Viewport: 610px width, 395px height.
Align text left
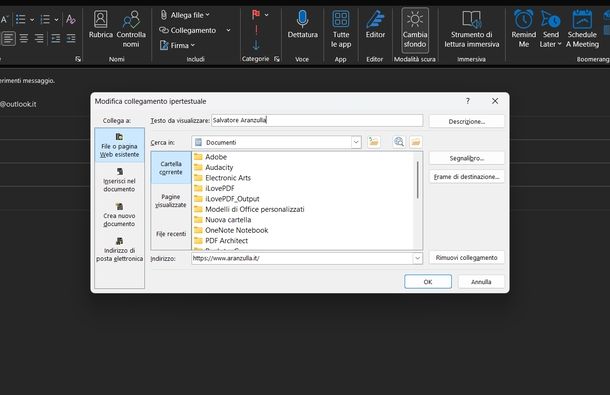pyautogui.click(x=8, y=38)
